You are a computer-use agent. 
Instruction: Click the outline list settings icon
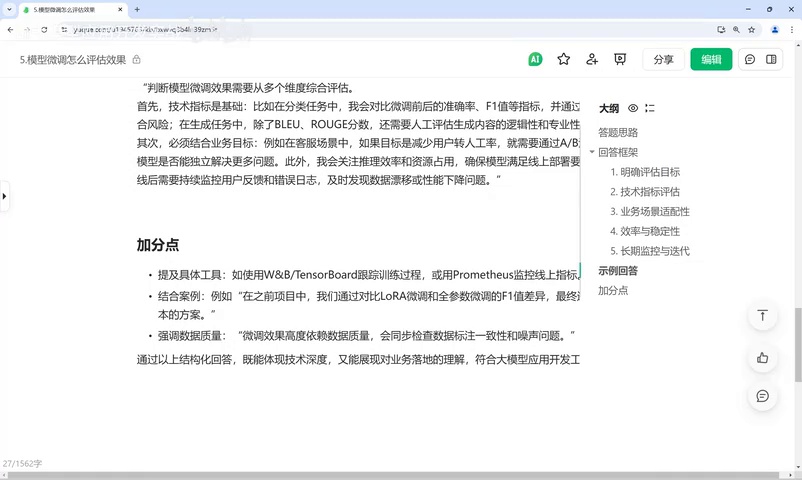(650, 108)
